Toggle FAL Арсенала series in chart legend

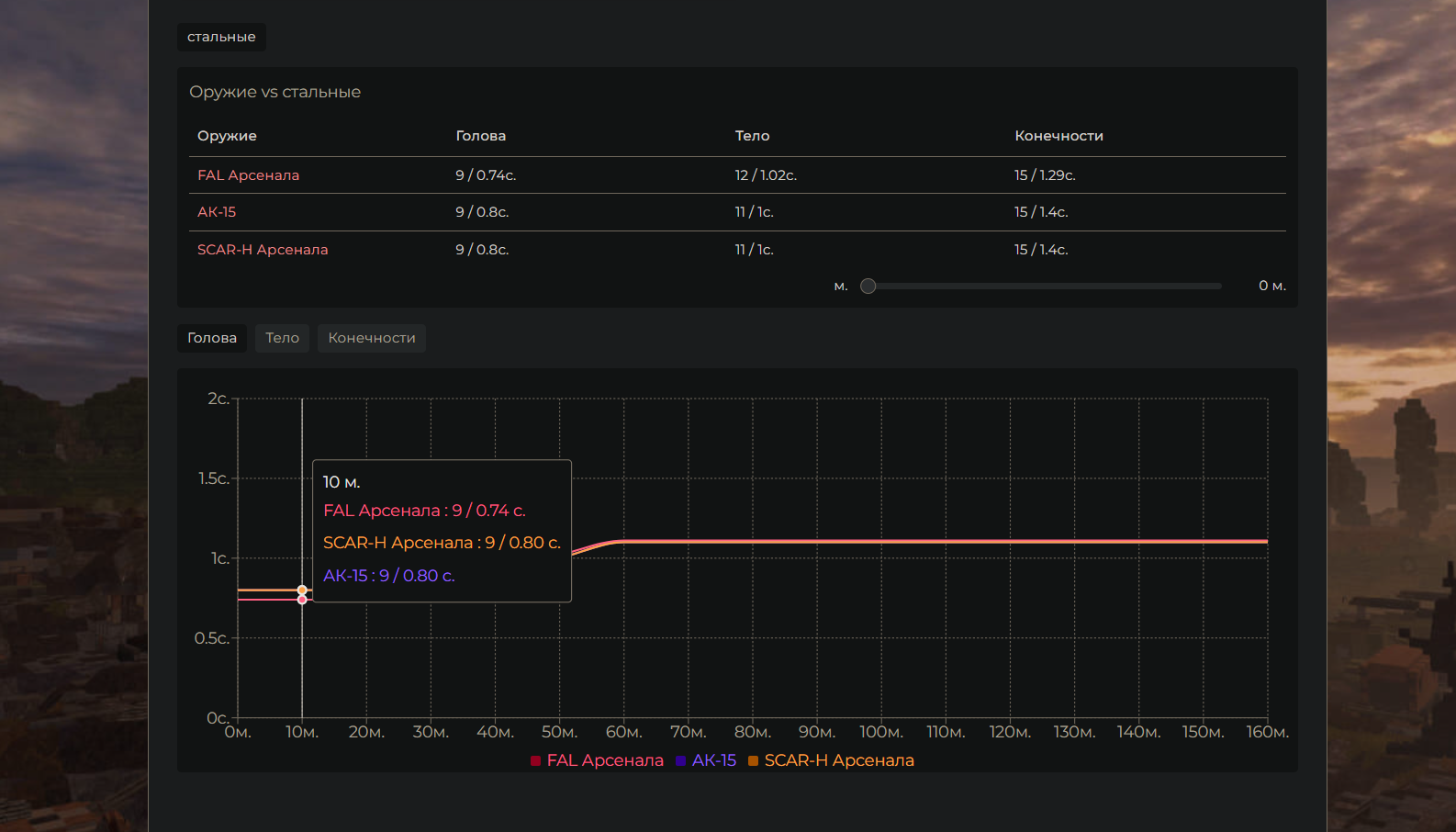click(597, 760)
